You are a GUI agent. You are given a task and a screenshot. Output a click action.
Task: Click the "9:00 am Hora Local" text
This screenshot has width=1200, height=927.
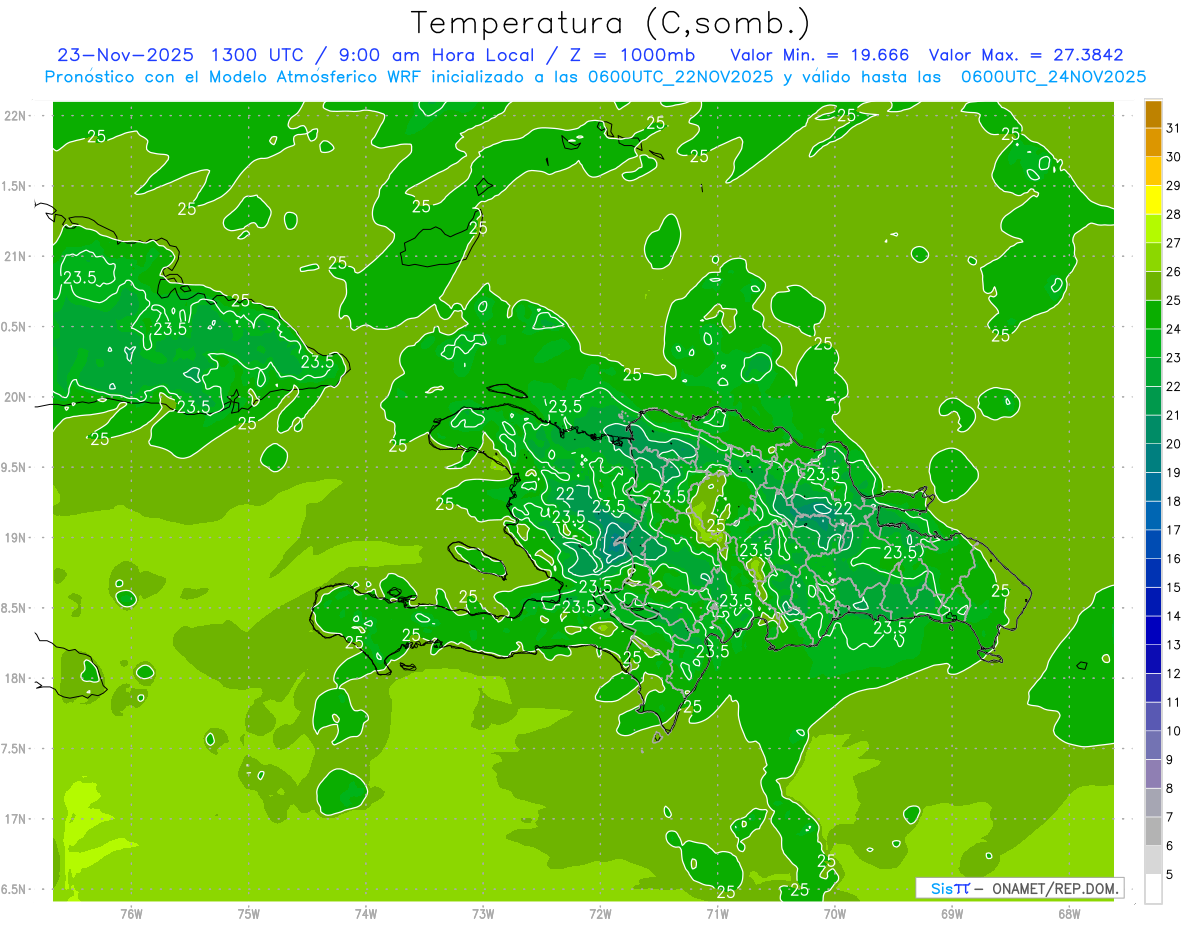436,54
